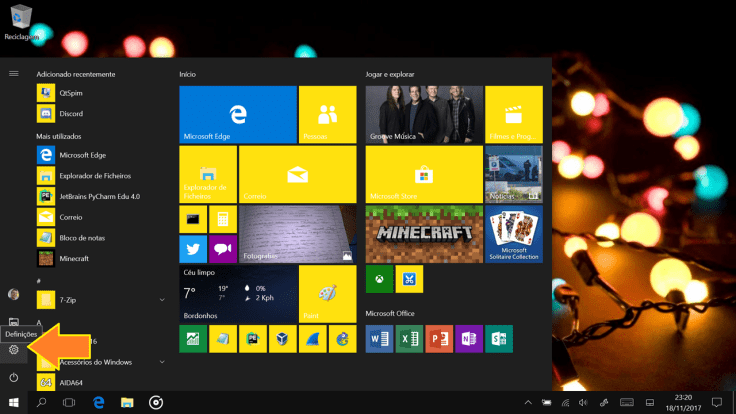Open the Excel tile

point(408,338)
